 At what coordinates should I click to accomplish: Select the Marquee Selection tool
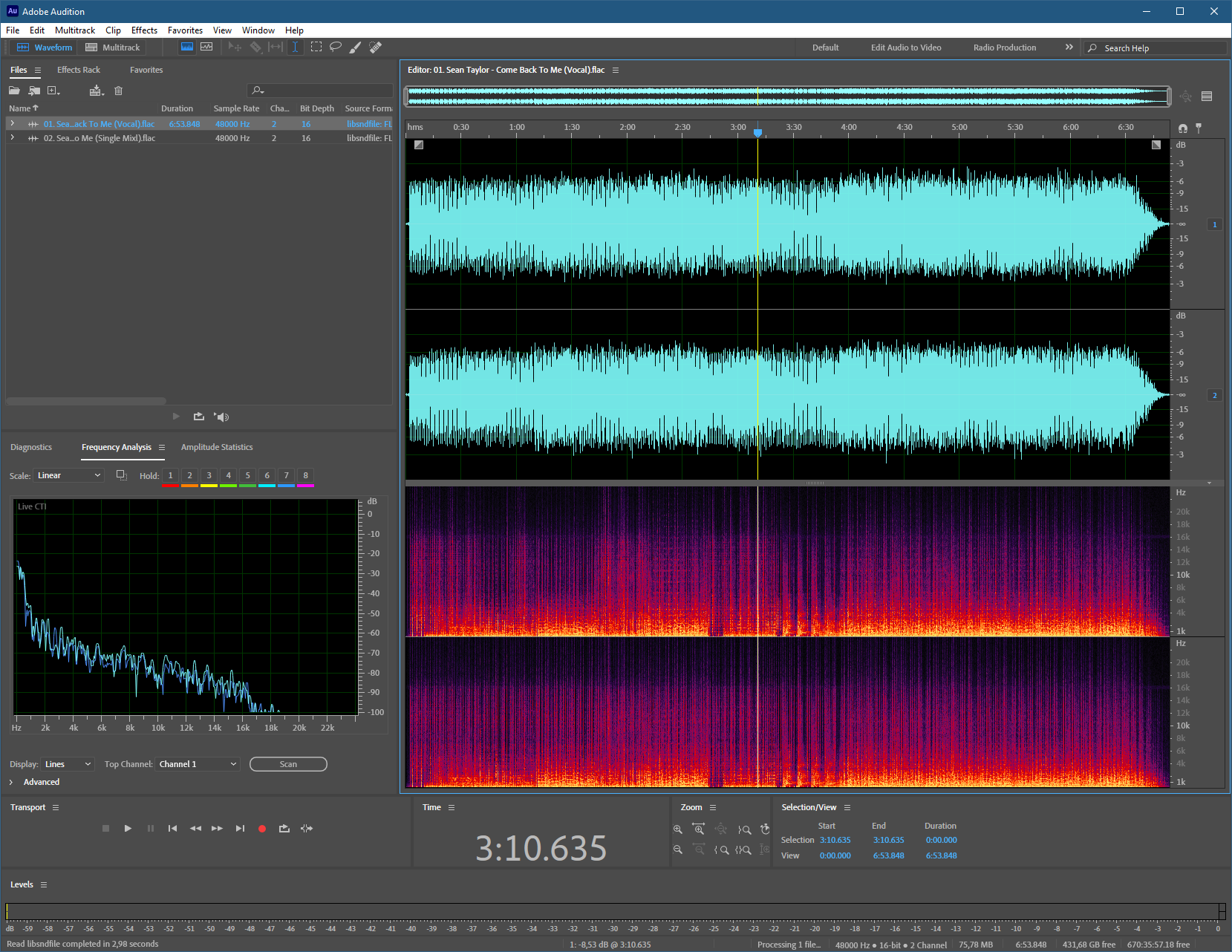click(x=316, y=47)
